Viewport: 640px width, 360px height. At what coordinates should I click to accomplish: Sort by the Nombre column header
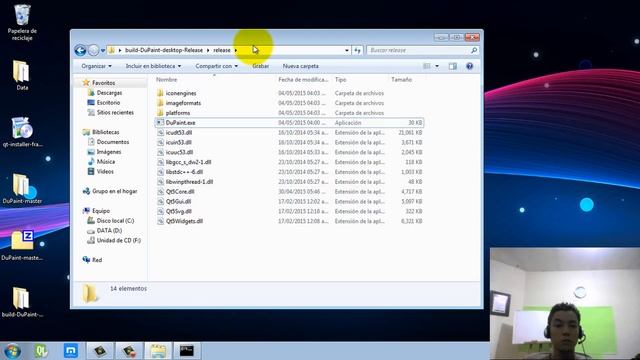167,80
